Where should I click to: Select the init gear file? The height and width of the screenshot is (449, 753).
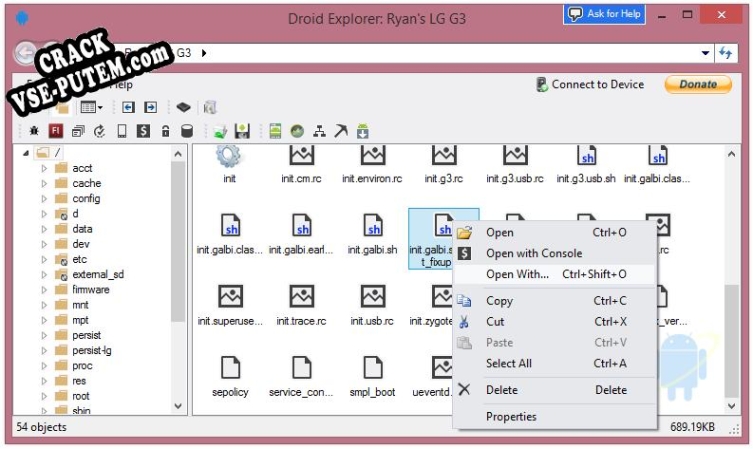coord(229,164)
